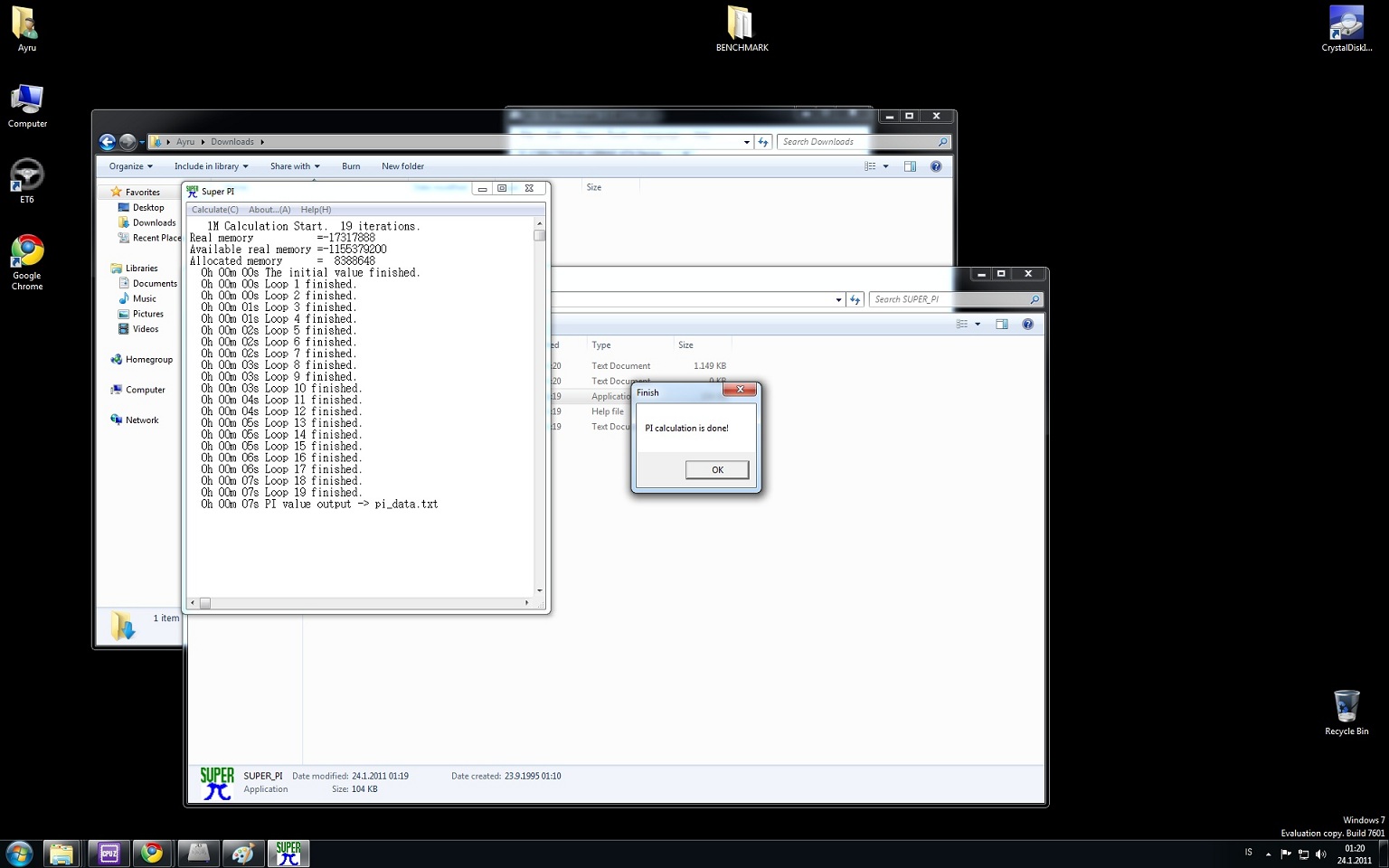The height and width of the screenshot is (868, 1389).
Task: Click OK in the Finish dialog
Action: click(x=716, y=469)
